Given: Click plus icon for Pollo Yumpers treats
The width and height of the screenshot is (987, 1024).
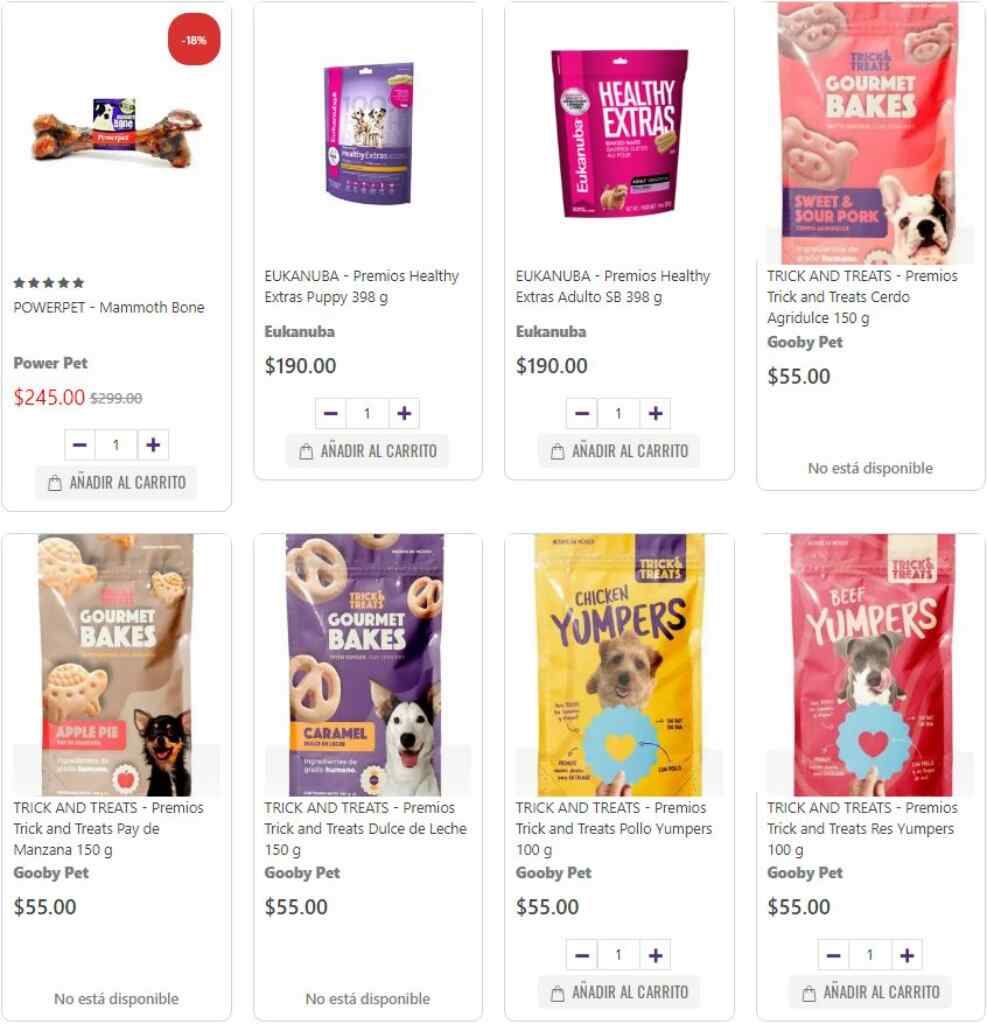Looking at the screenshot, I should pos(655,955).
